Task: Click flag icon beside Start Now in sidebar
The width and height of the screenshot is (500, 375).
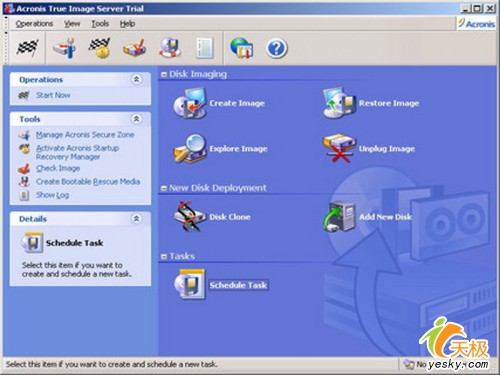Action: click(x=24, y=96)
